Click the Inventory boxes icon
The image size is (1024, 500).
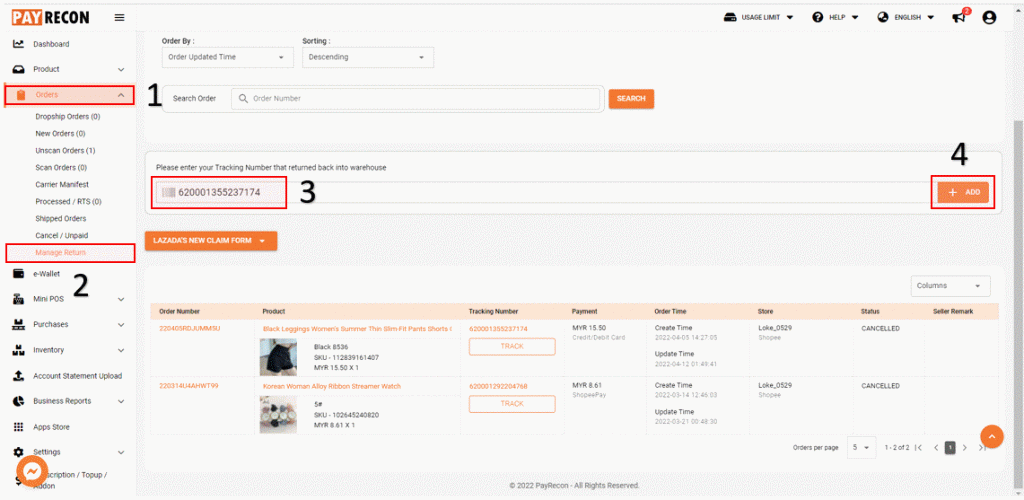click(x=19, y=350)
